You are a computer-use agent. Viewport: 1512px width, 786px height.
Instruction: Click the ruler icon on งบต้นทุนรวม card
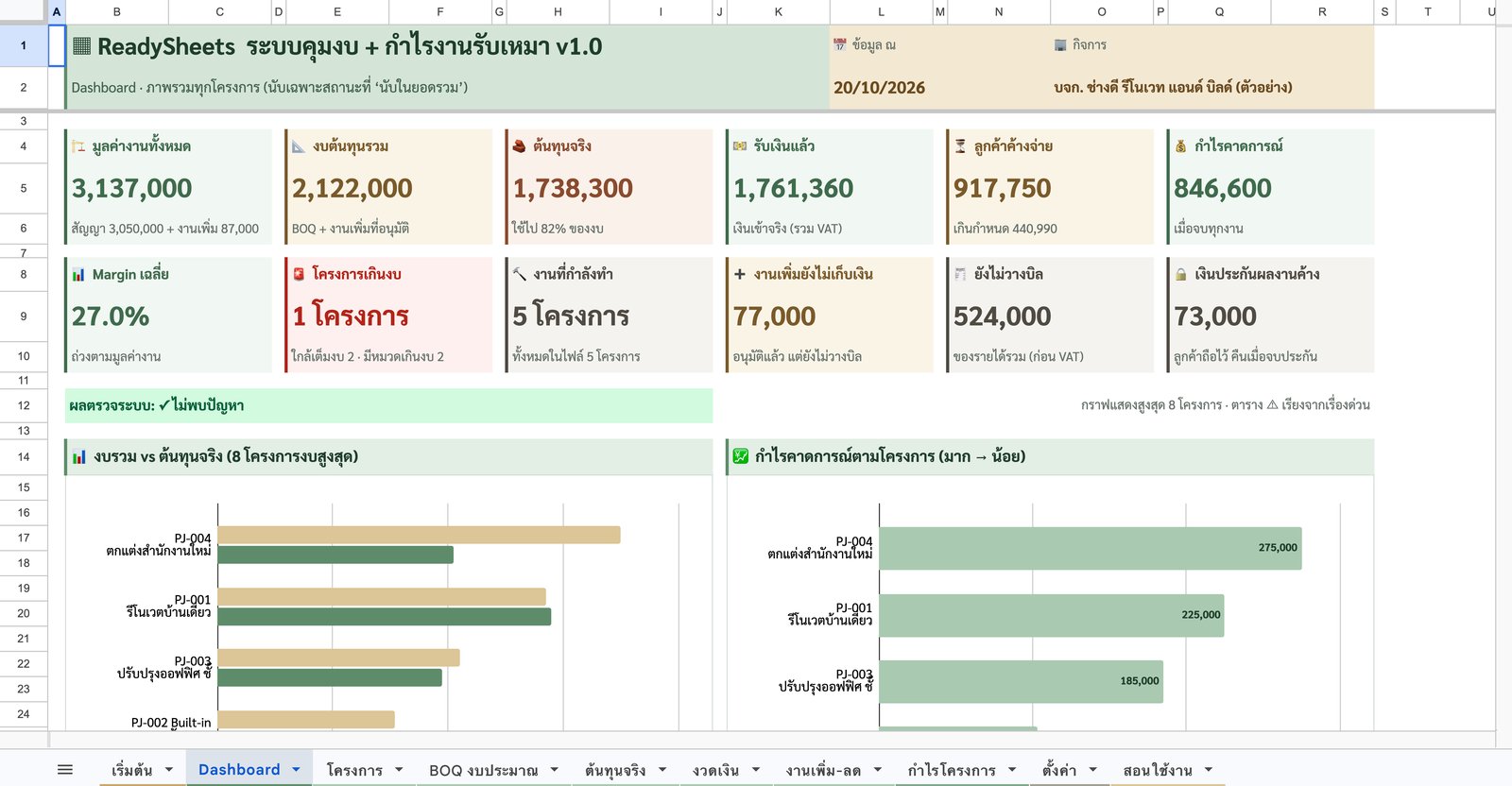point(299,146)
